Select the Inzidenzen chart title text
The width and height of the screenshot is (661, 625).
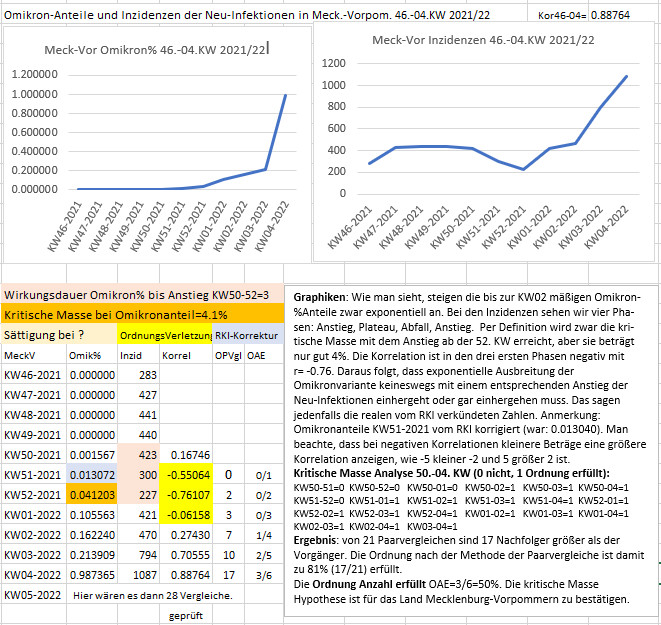click(483, 40)
